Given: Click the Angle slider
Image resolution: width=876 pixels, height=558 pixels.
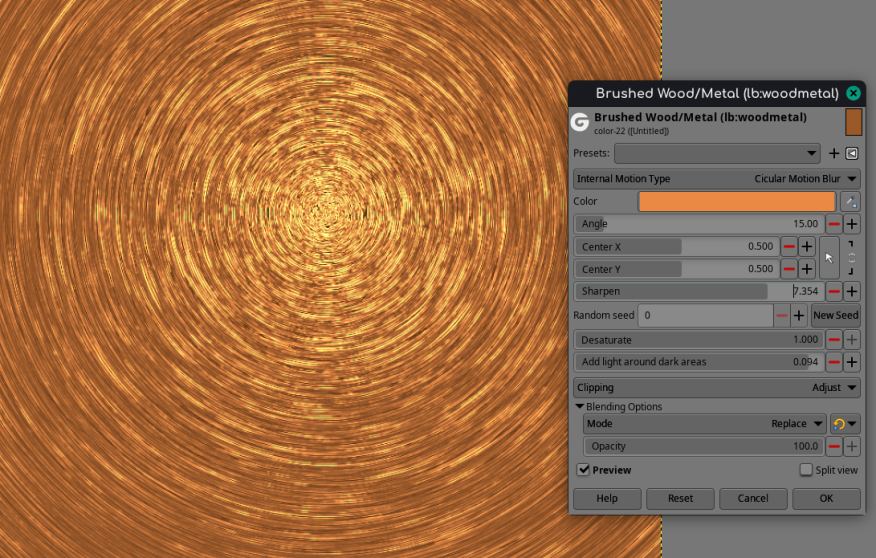Looking at the screenshot, I should [x=699, y=224].
